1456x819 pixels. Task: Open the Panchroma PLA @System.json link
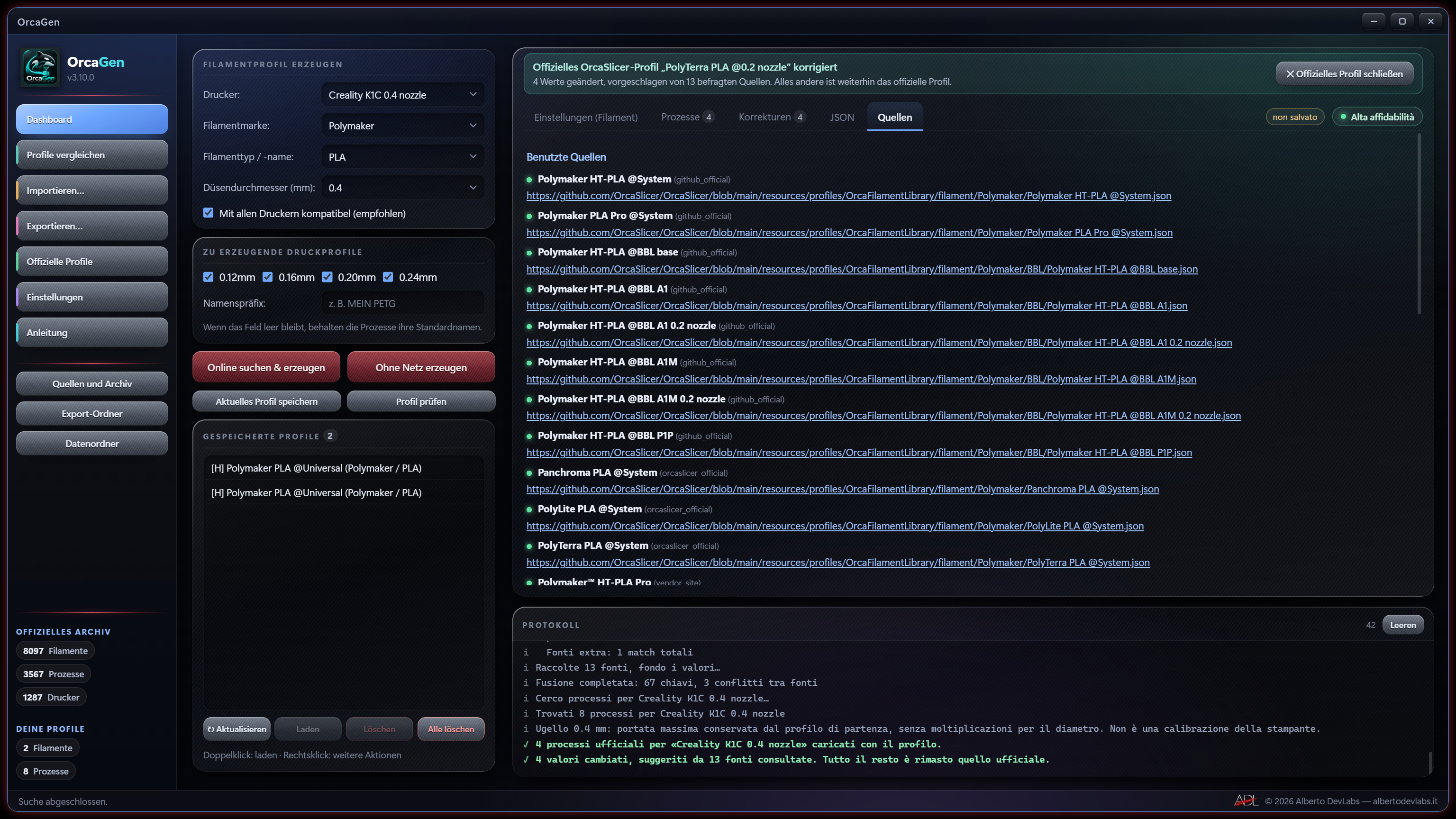click(843, 489)
